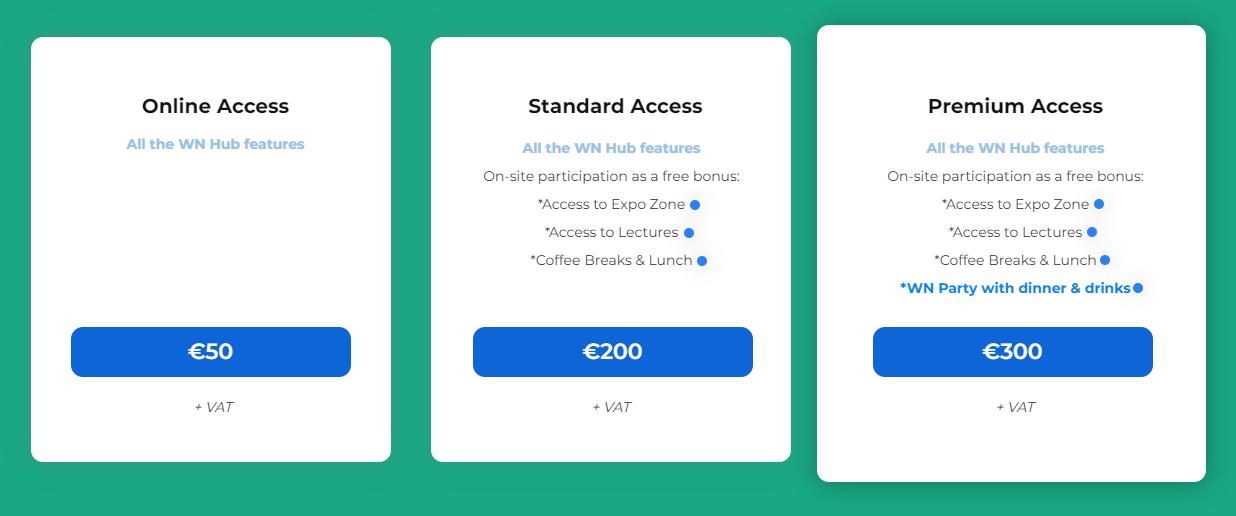The image size is (1236, 516).
Task: Click blue dot beside Premium Access to Expo Zone
Action: tap(1099, 204)
